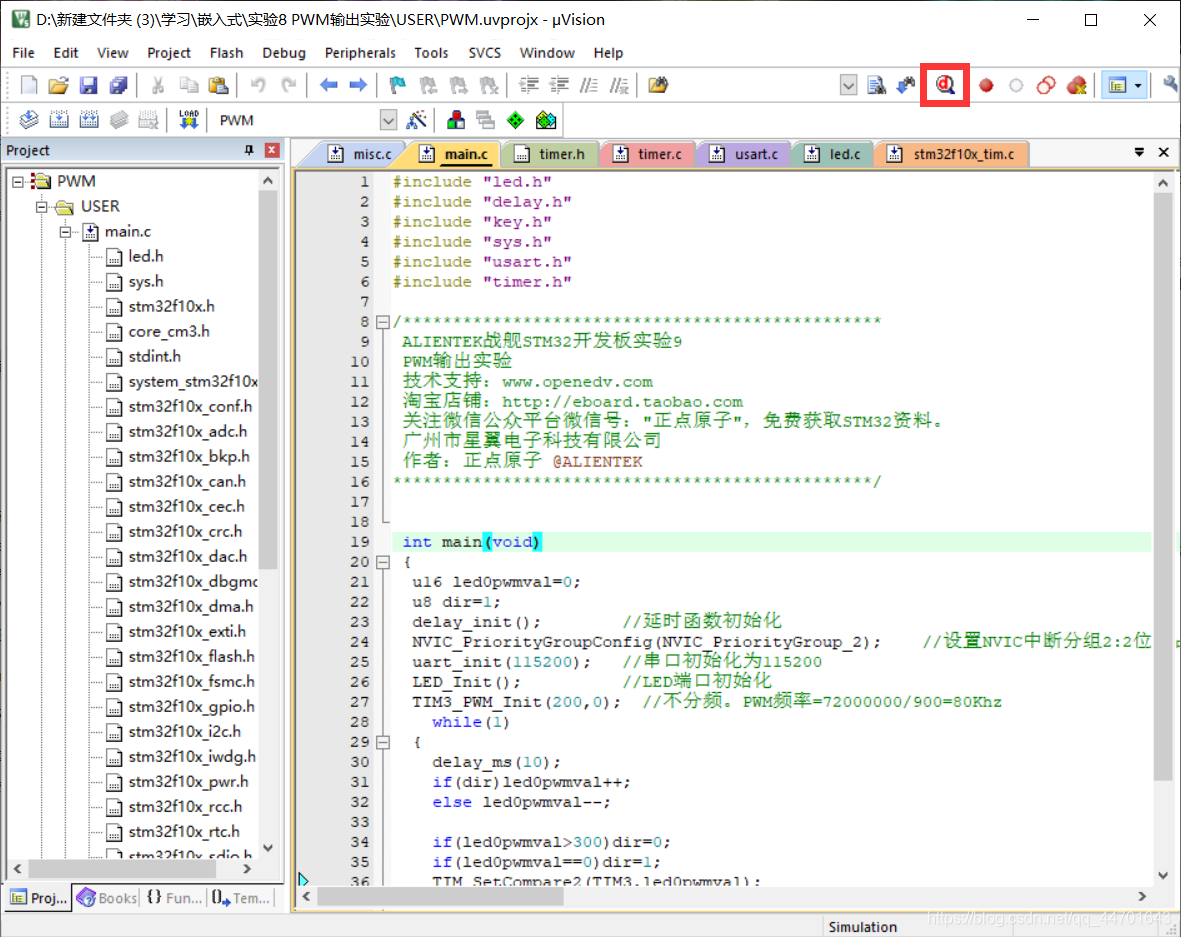Screen dimensions: 1181x937
Task: Comment selection with the // icon
Action: click(589, 85)
